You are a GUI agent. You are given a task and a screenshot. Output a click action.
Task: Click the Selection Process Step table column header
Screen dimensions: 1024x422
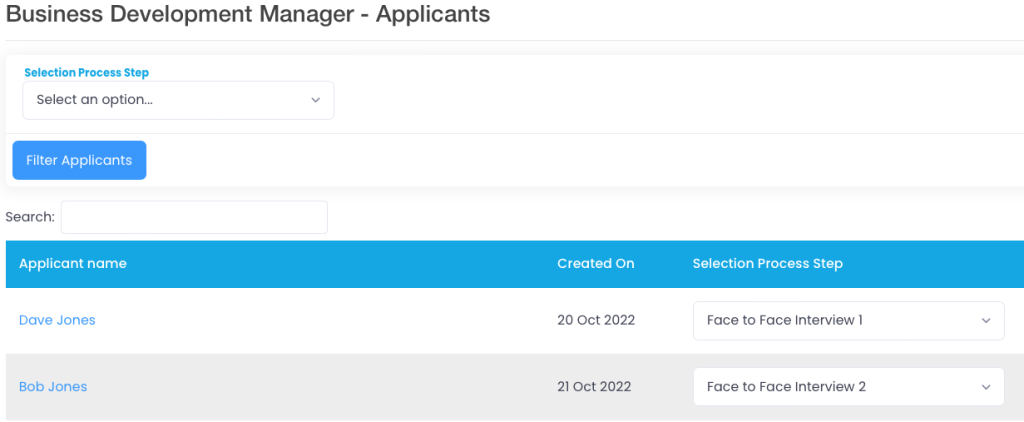767,263
